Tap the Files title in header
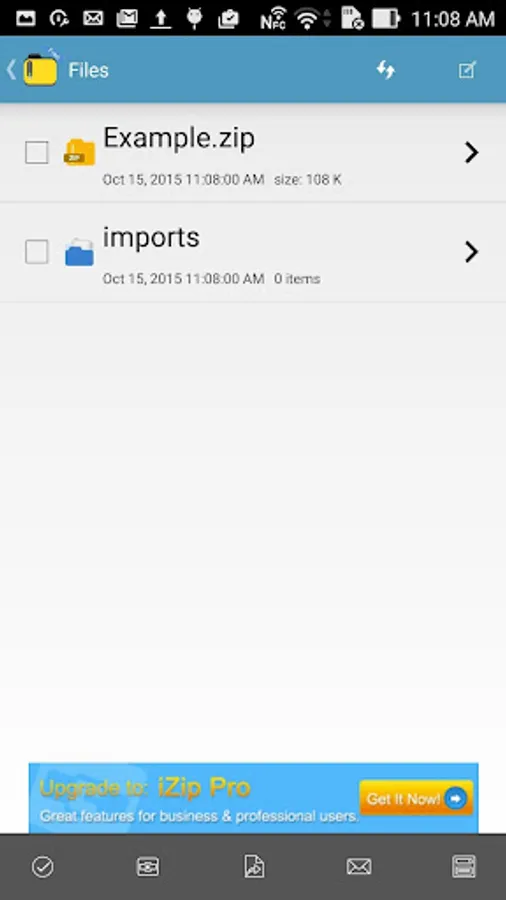Image resolution: width=506 pixels, height=900 pixels. pyautogui.click(x=88, y=70)
